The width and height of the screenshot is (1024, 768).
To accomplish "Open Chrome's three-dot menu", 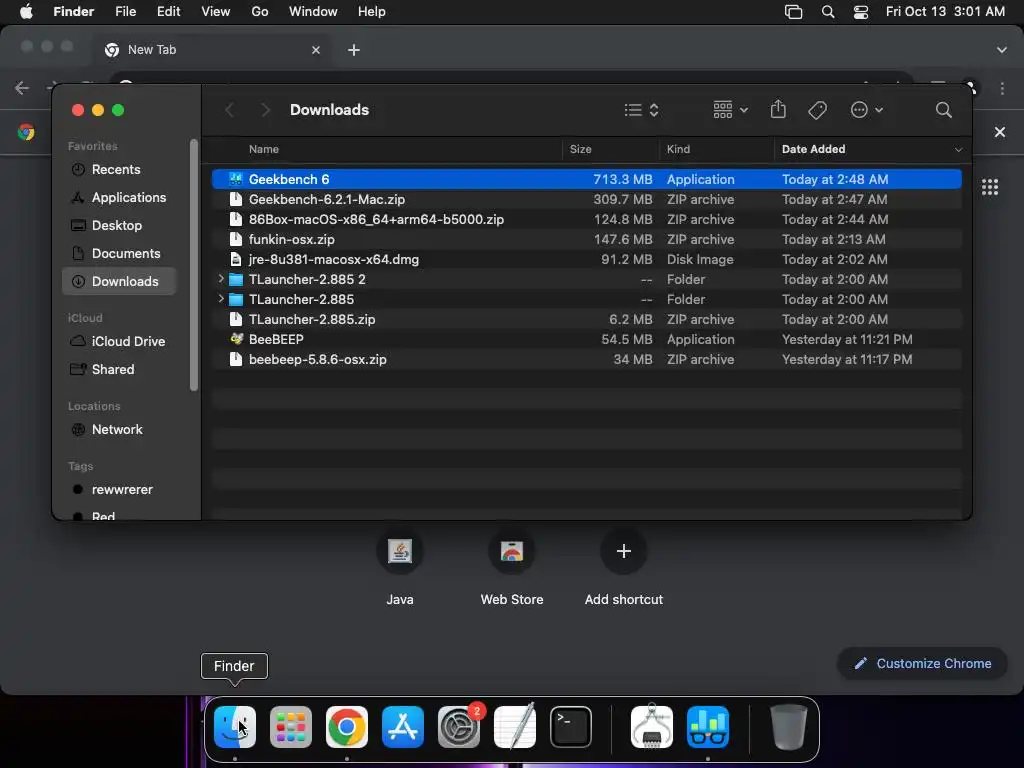I will tap(1002, 88).
